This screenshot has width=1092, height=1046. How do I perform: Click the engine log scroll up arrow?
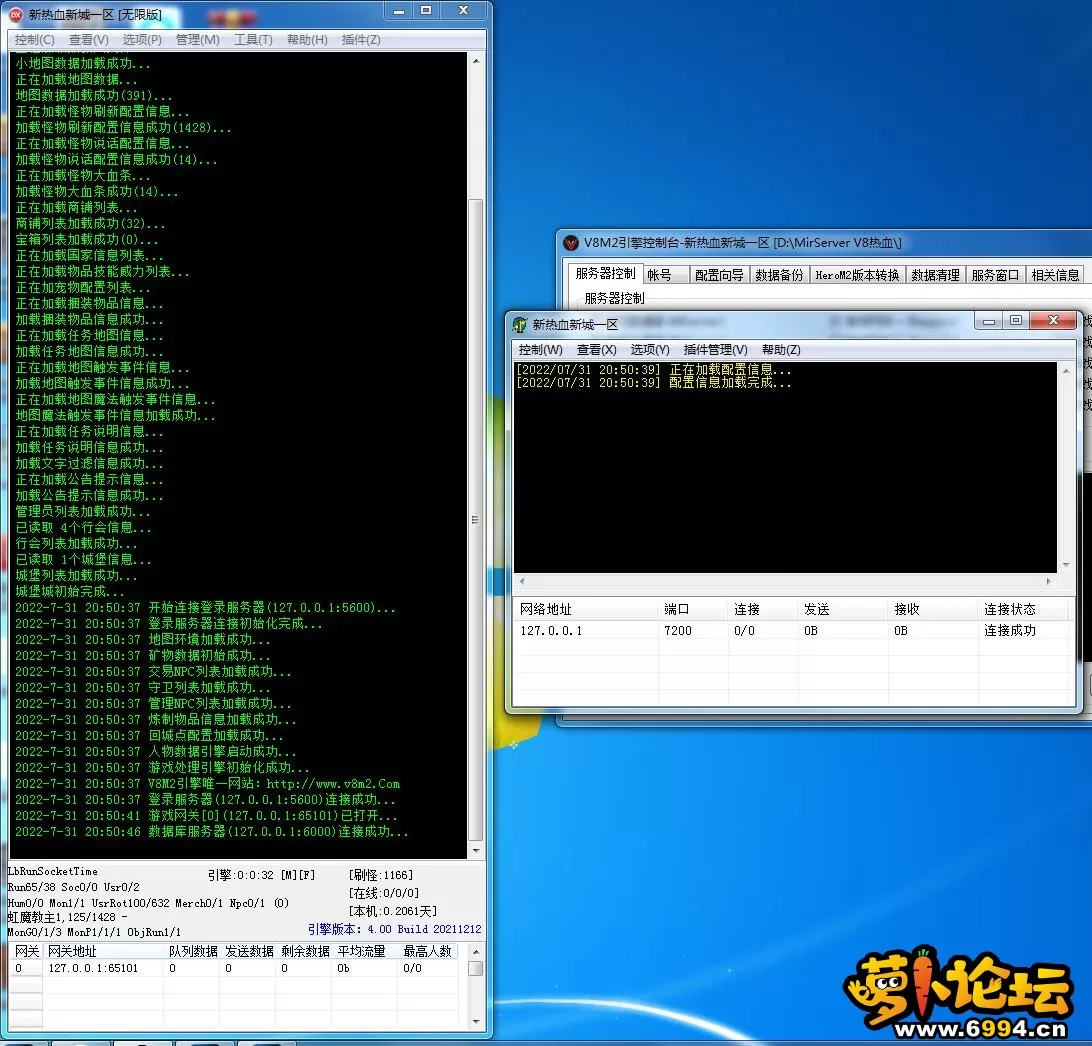click(x=476, y=61)
